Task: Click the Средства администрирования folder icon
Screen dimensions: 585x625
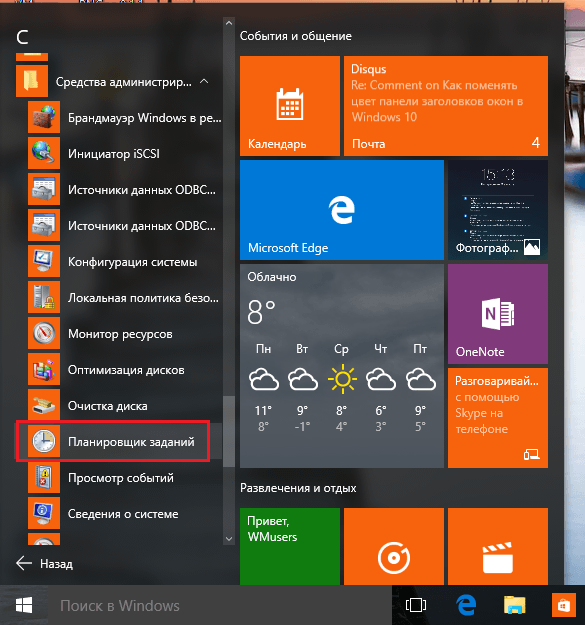Action: coord(32,81)
